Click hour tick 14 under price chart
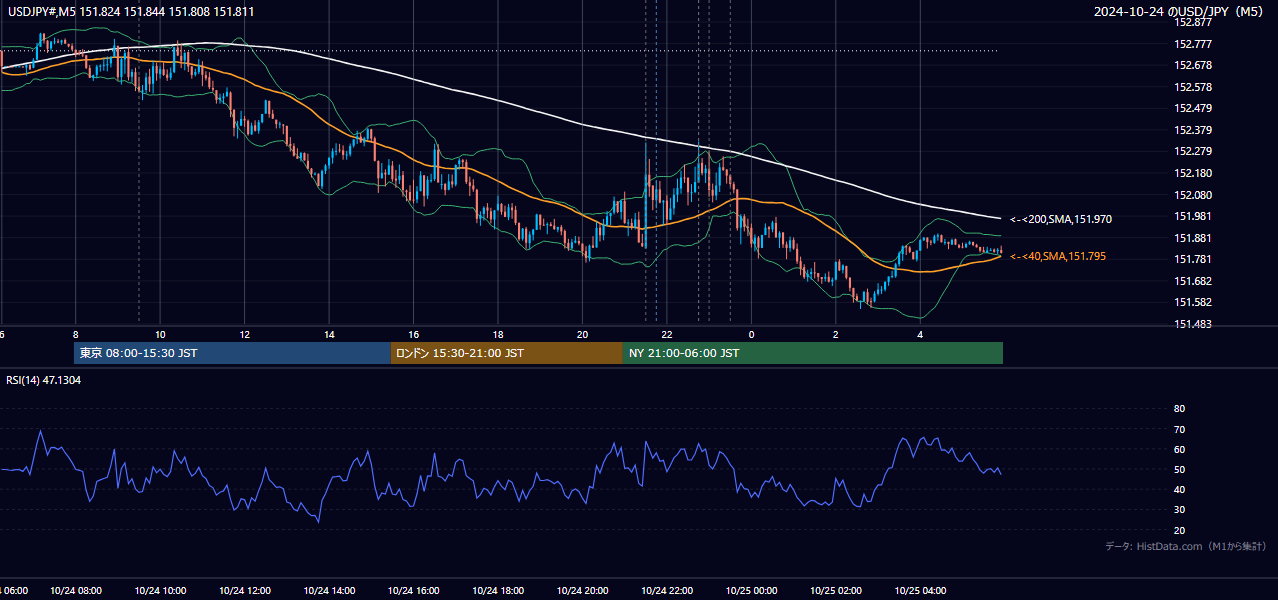 329,334
